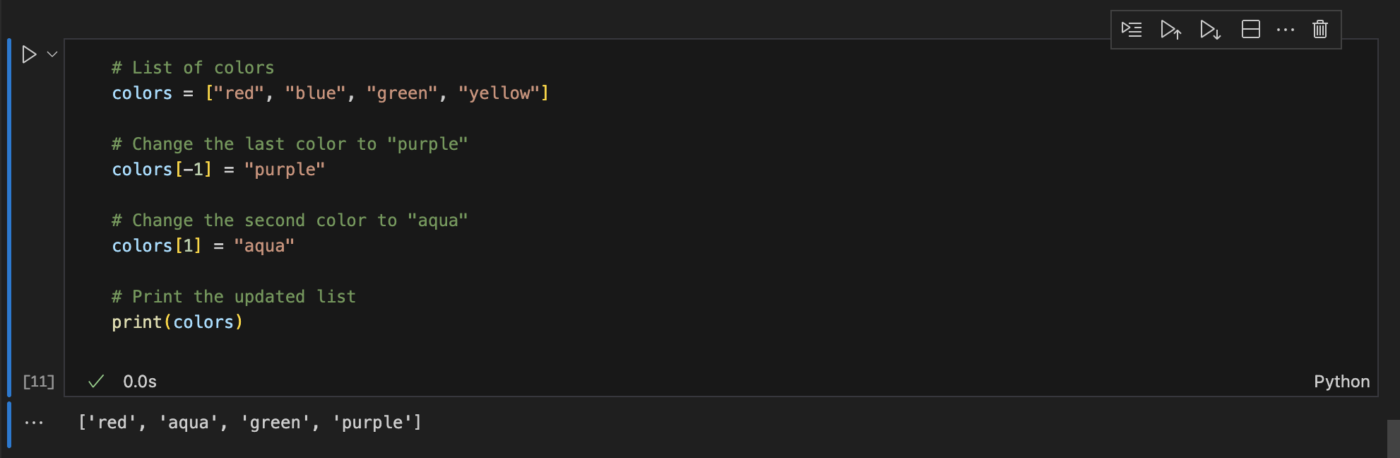Execute cells above this cell
Screen dimensions: 1400x458
1170,30
